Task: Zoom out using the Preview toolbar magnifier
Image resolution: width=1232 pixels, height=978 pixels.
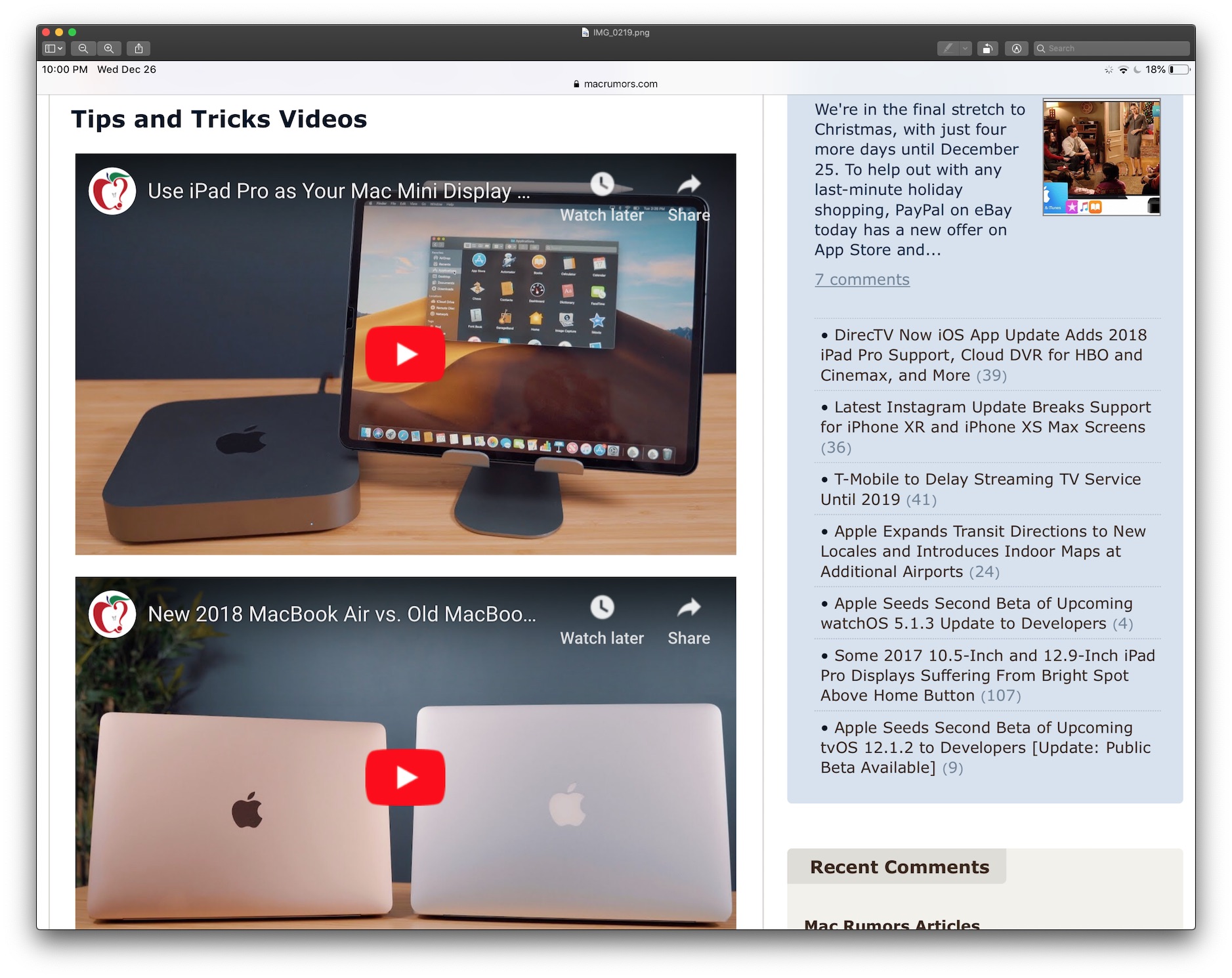Action: (83, 49)
